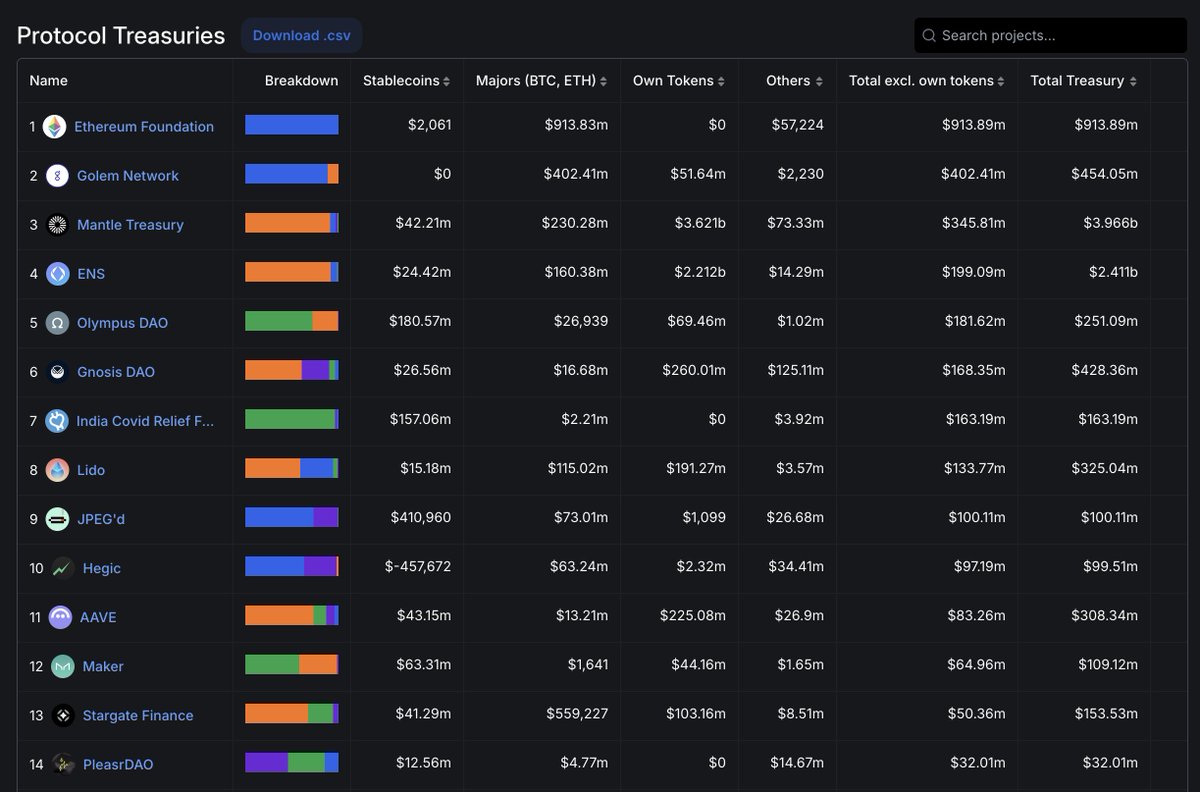Click the Hegic logo icon
Screen dimensions: 1200x792
[63, 567]
